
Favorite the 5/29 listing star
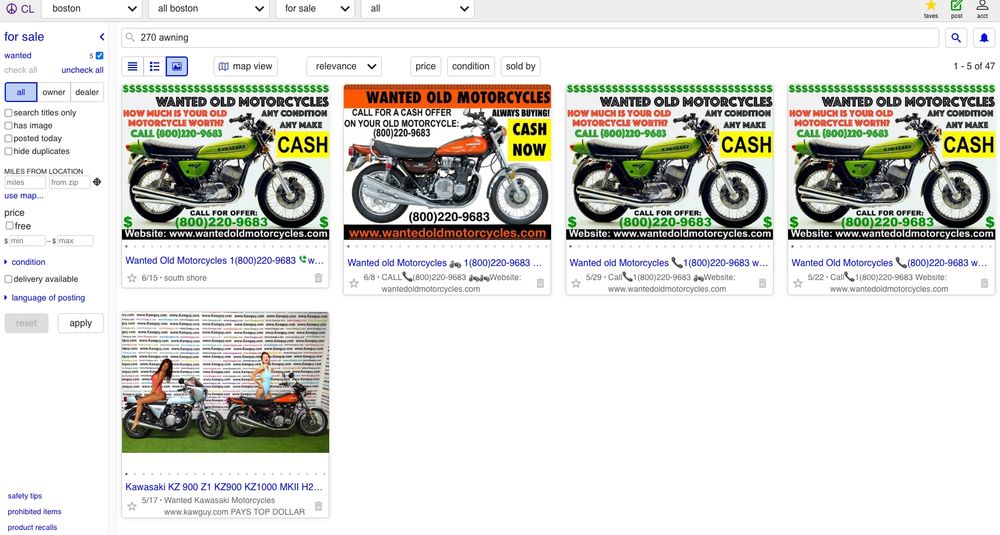click(x=576, y=283)
